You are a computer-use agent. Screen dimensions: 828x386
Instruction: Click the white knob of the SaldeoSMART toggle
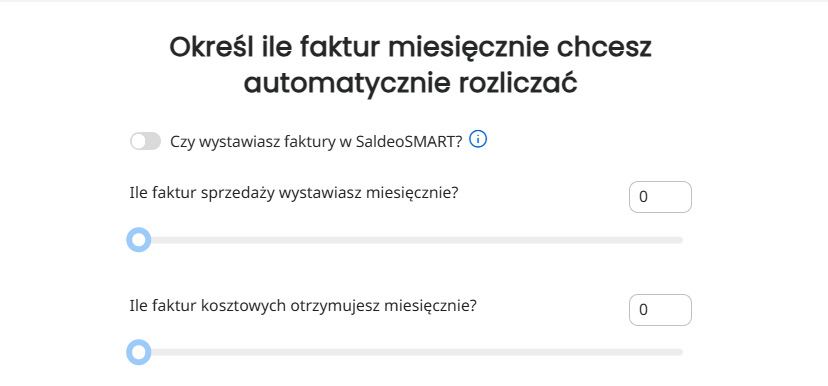138,142
